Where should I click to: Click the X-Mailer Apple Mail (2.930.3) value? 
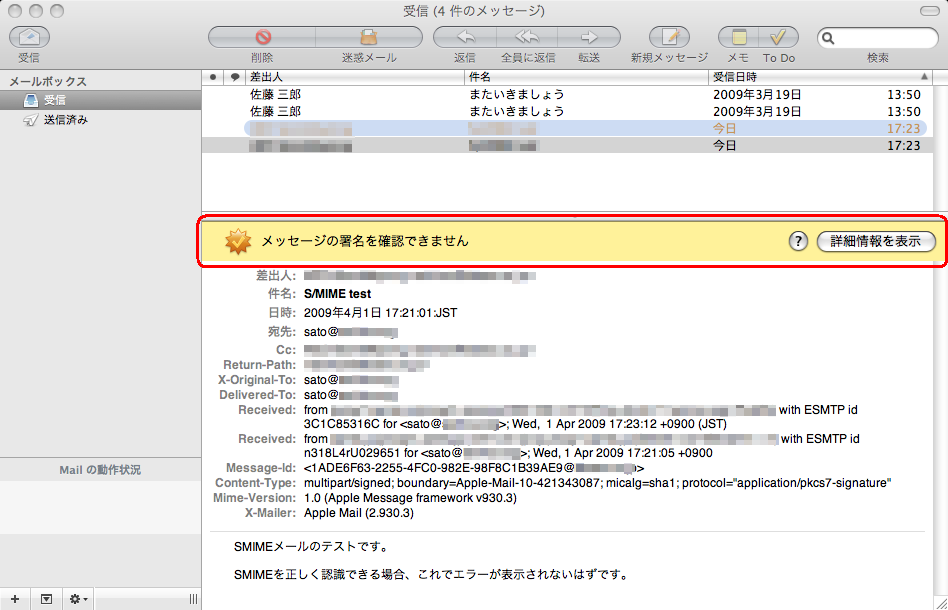click(359, 513)
